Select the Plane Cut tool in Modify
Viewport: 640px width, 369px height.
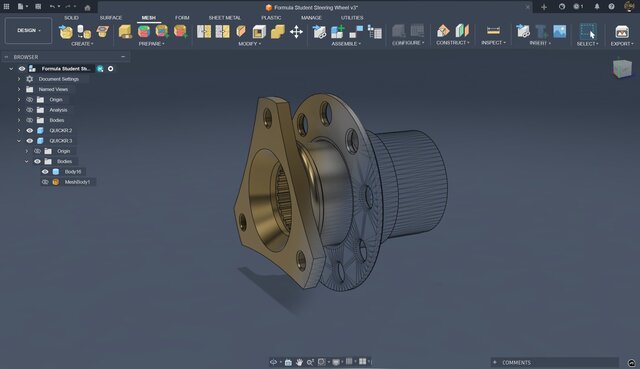[241, 31]
